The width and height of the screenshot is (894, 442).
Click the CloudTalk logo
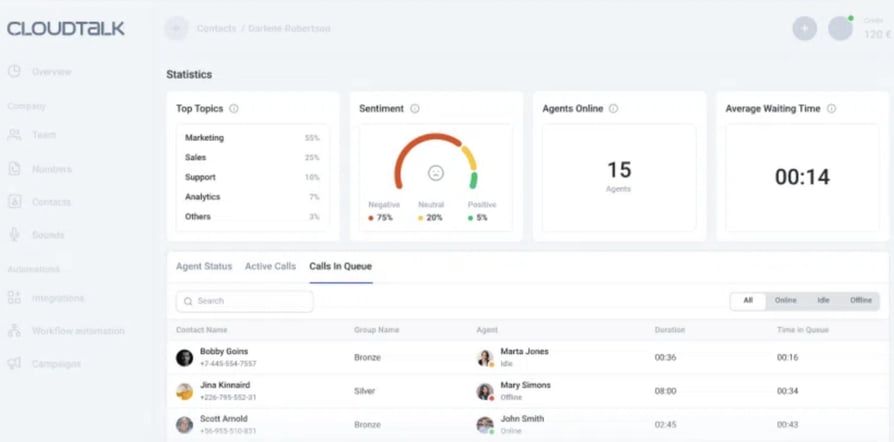tap(66, 29)
